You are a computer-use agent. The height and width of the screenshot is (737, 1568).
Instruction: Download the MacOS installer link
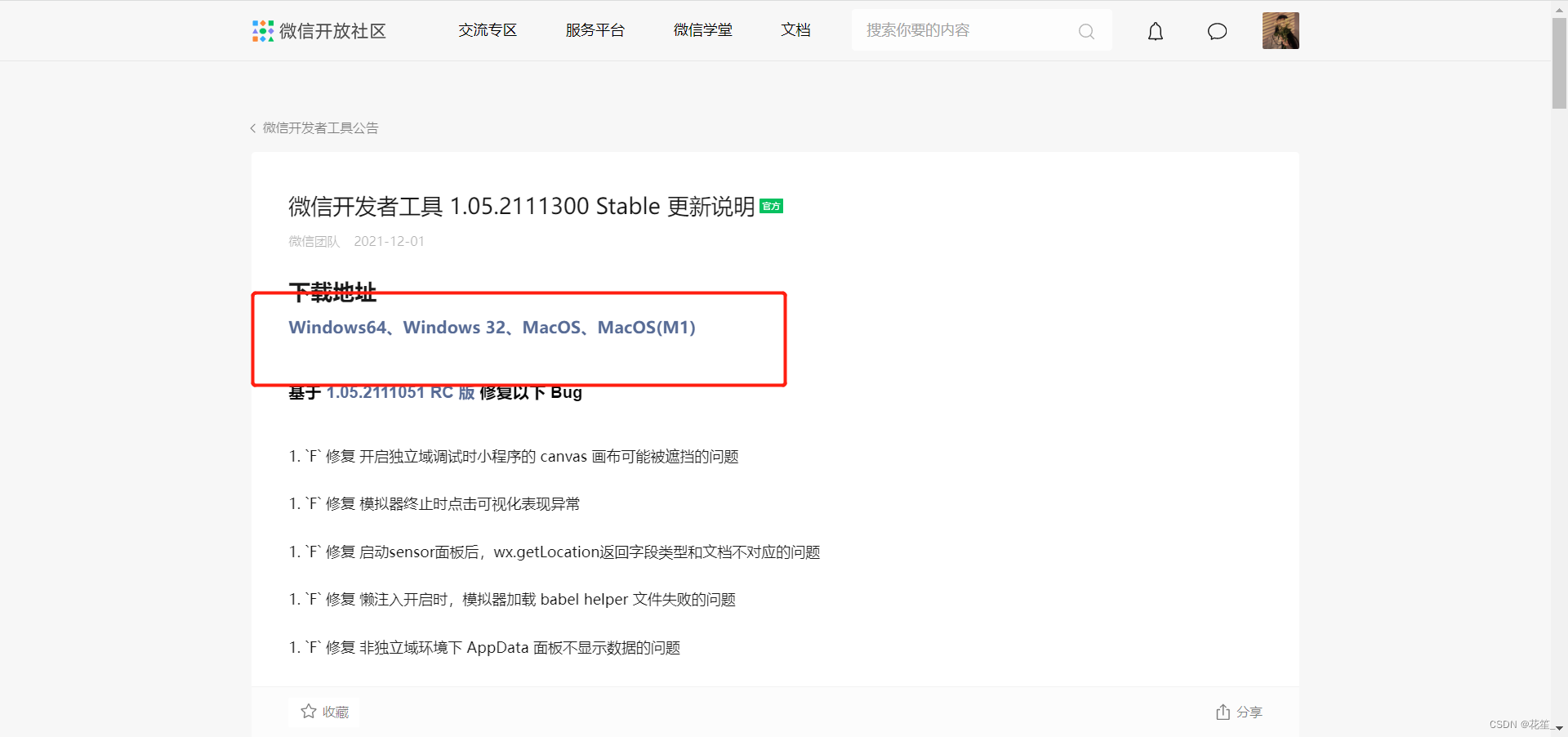click(x=551, y=328)
